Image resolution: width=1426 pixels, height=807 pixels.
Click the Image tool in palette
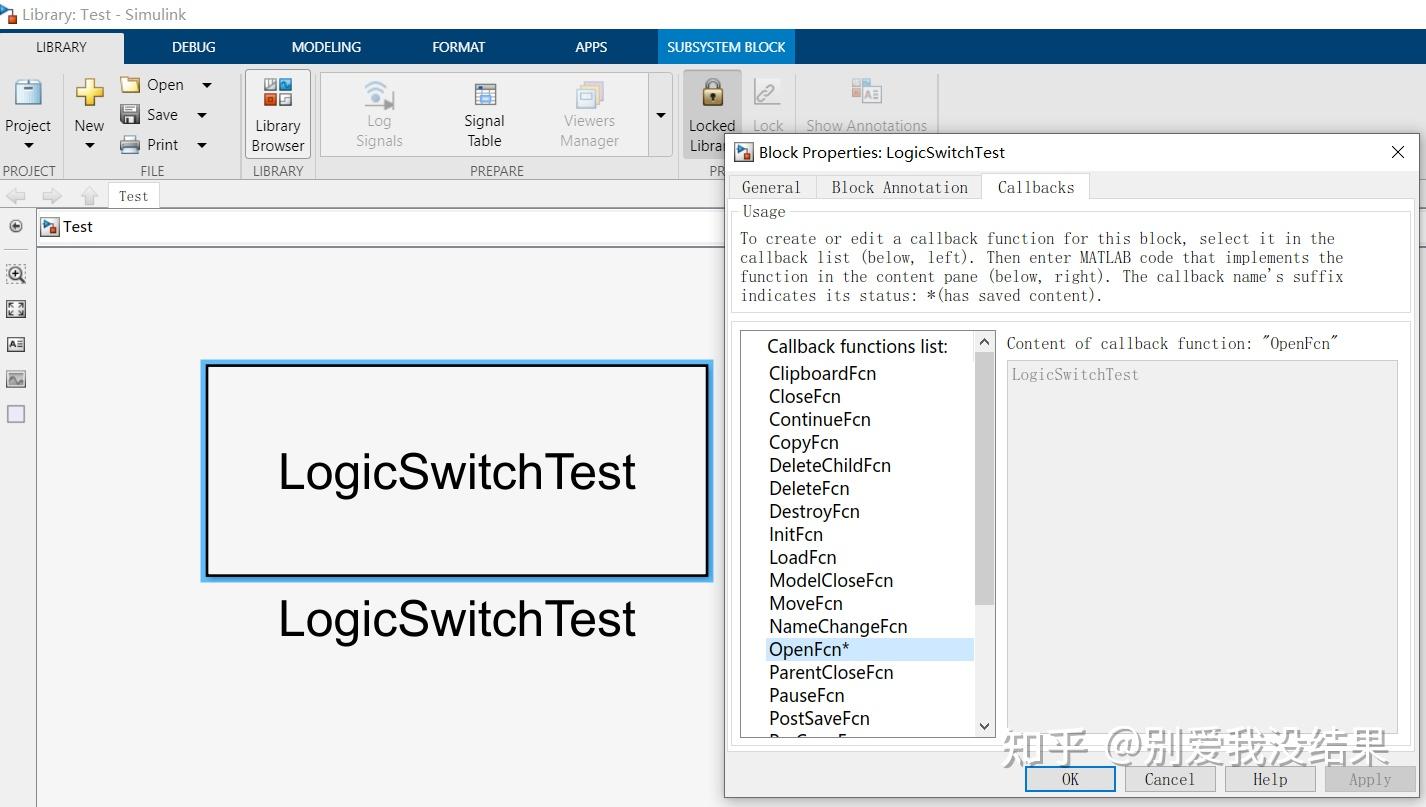coord(16,379)
